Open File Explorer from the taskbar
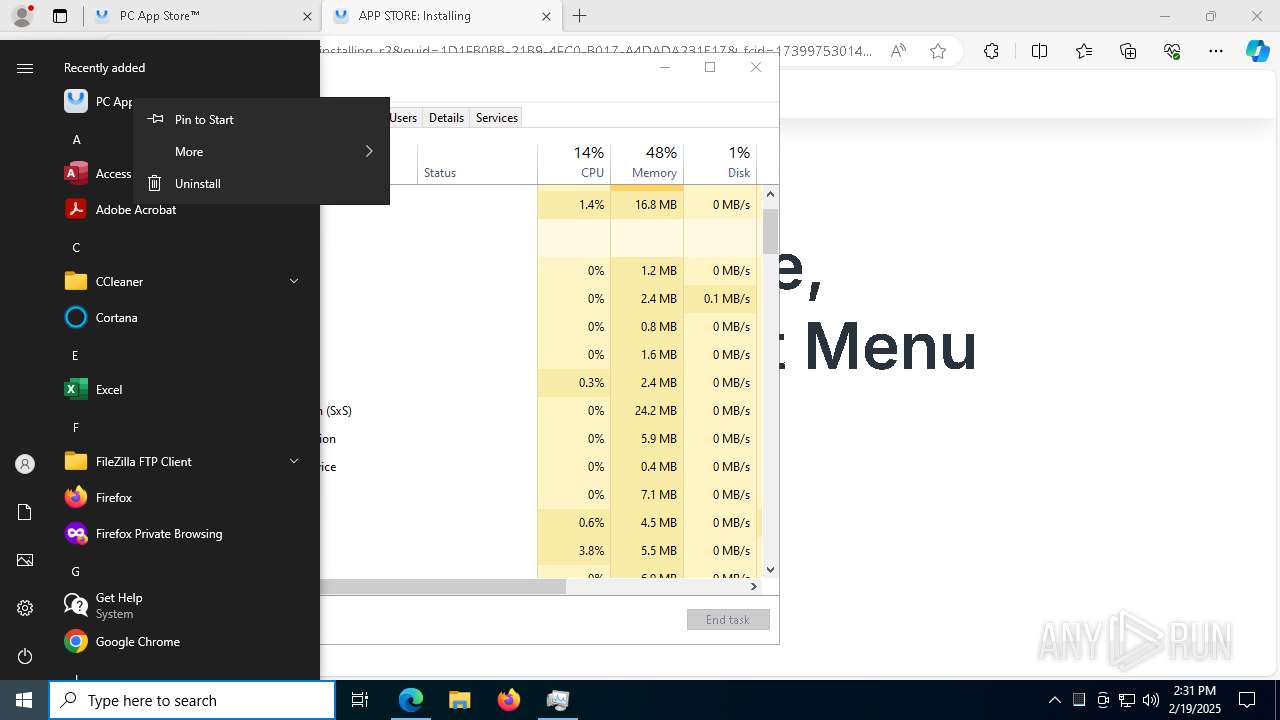Screen dimensions: 1280x720 point(460,700)
